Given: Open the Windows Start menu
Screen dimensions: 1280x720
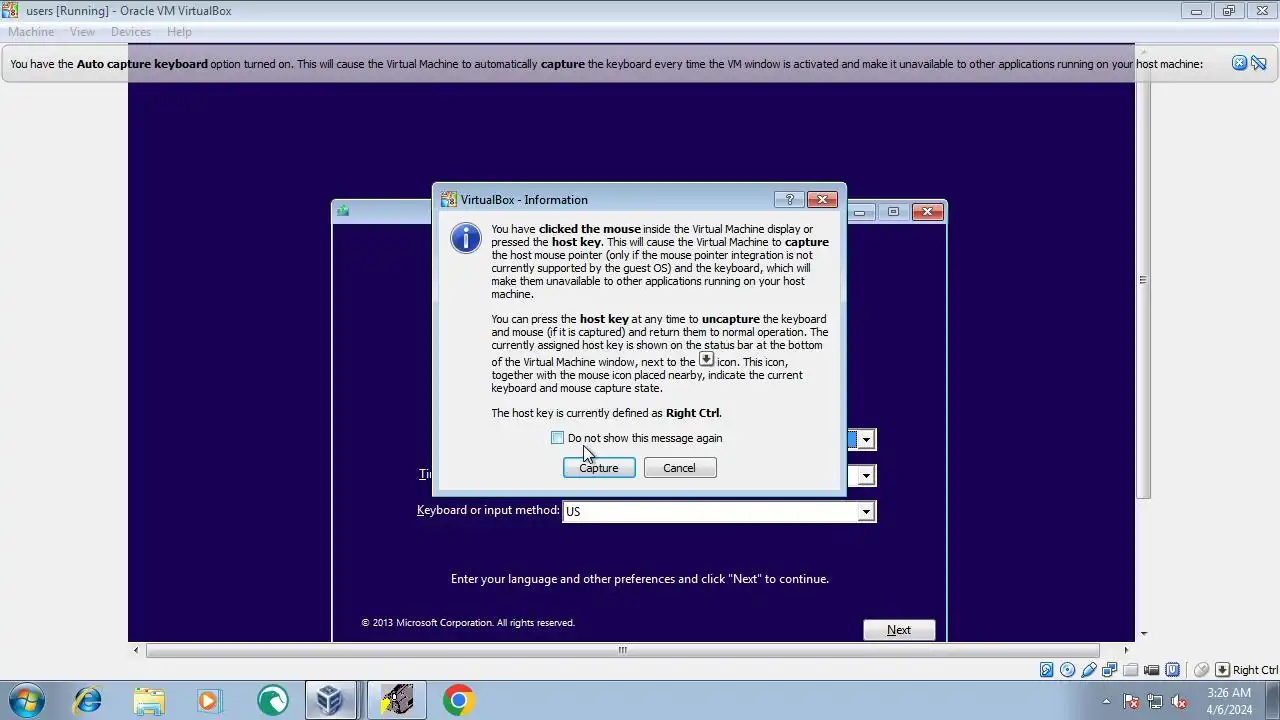Looking at the screenshot, I should coord(26,700).
